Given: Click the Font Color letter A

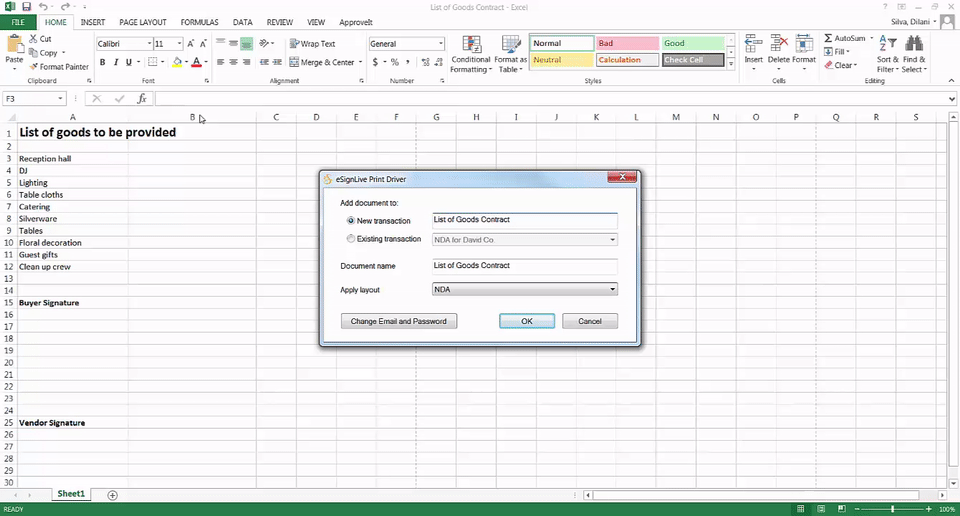Looking at the screenshot, I should (x=197, y=62).
